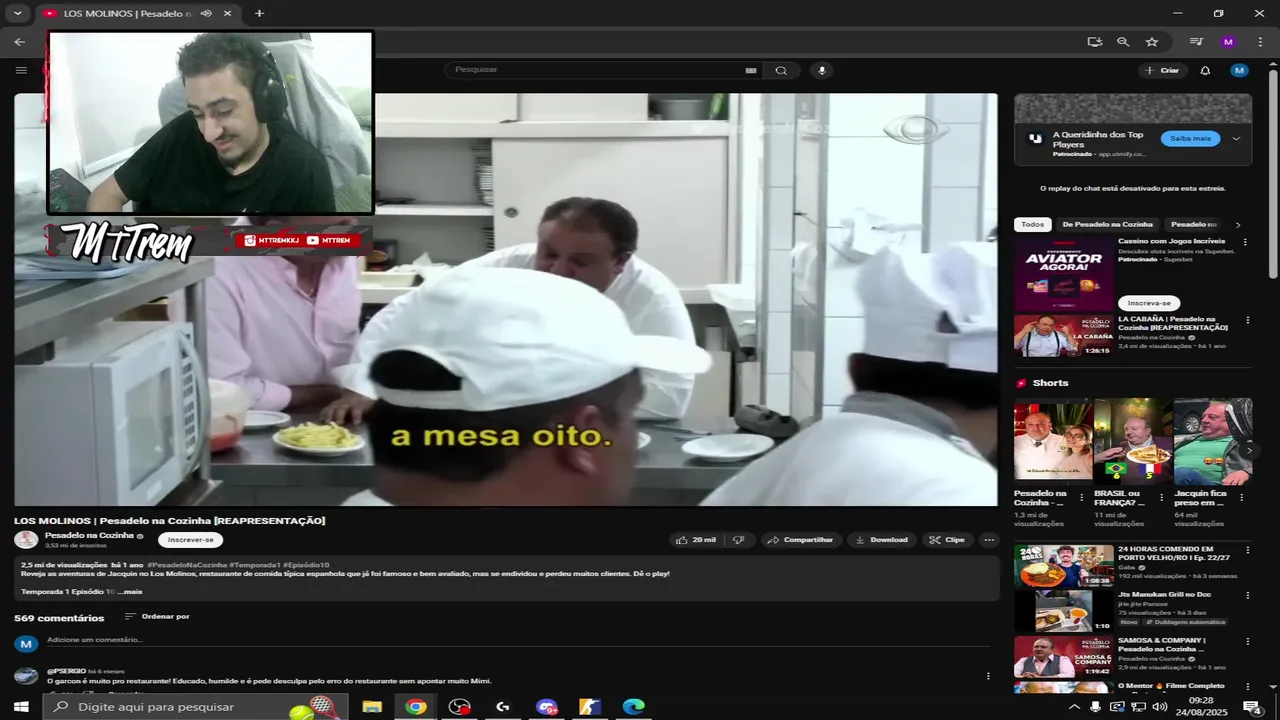
Task: Mute the tab via its speaker icon
Action: [x=206, y=14]
